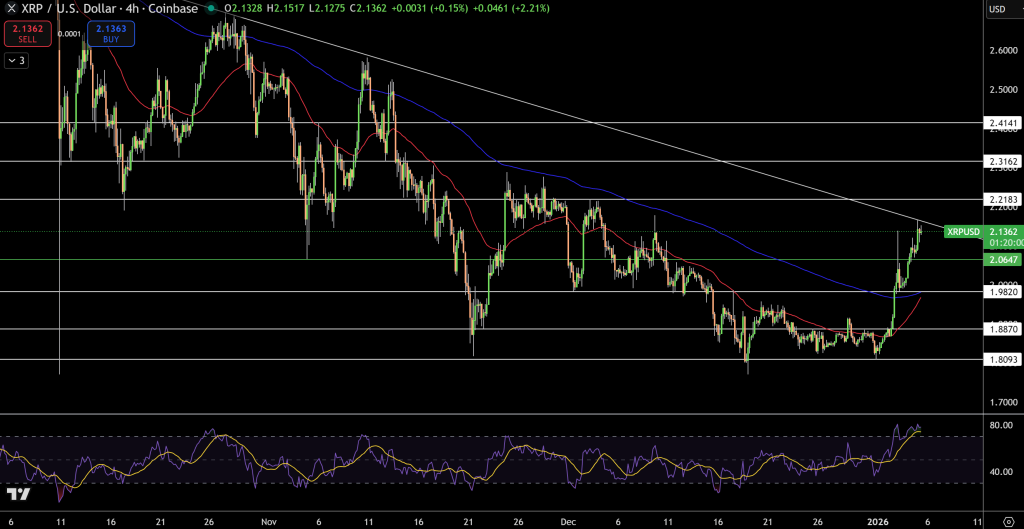The height and width of the screenshot is (529, 1024).
Task: Click the Dec label on the time axis
Action: (567, 522)
